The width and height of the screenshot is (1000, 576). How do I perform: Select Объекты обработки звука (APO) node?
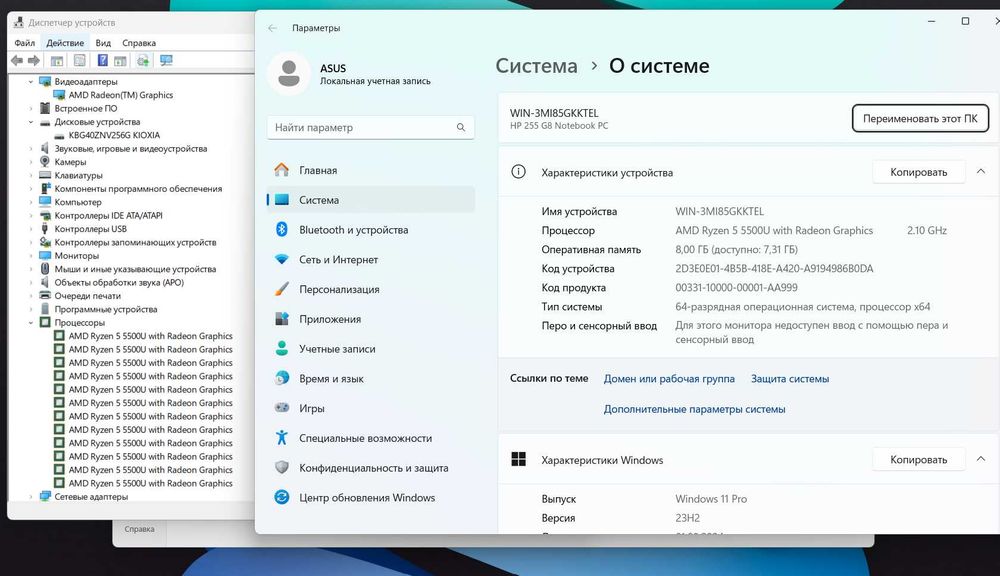tap(119, 283)
